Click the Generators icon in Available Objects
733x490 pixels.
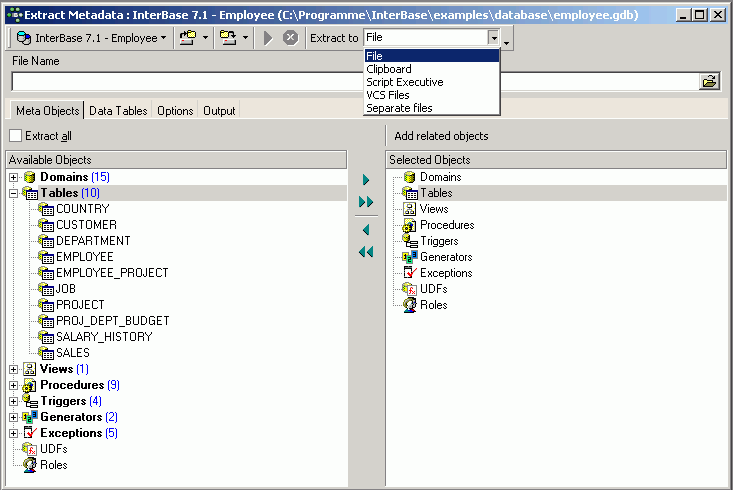pos(30,417)
